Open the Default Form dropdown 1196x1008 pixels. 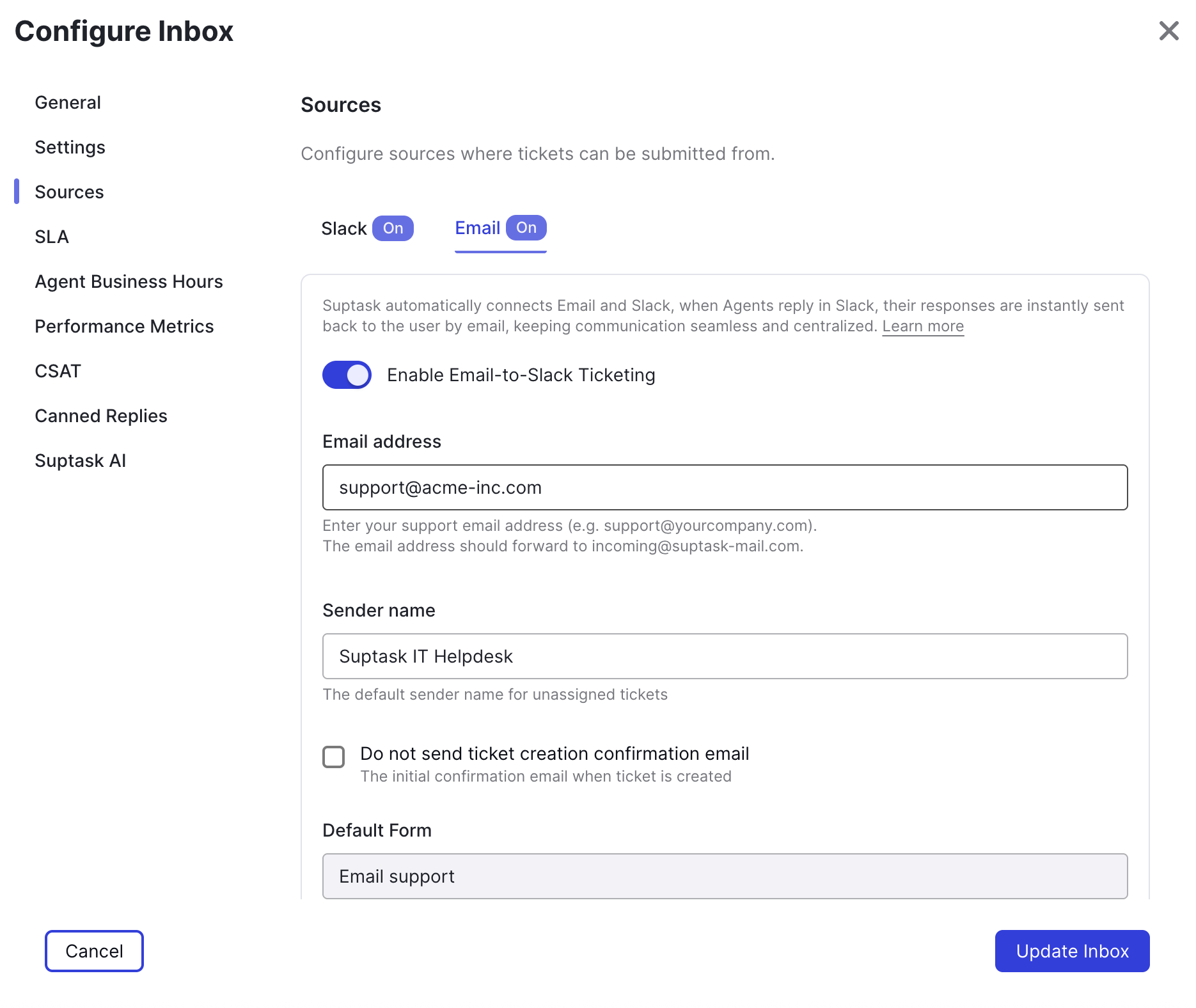point(724,876)
